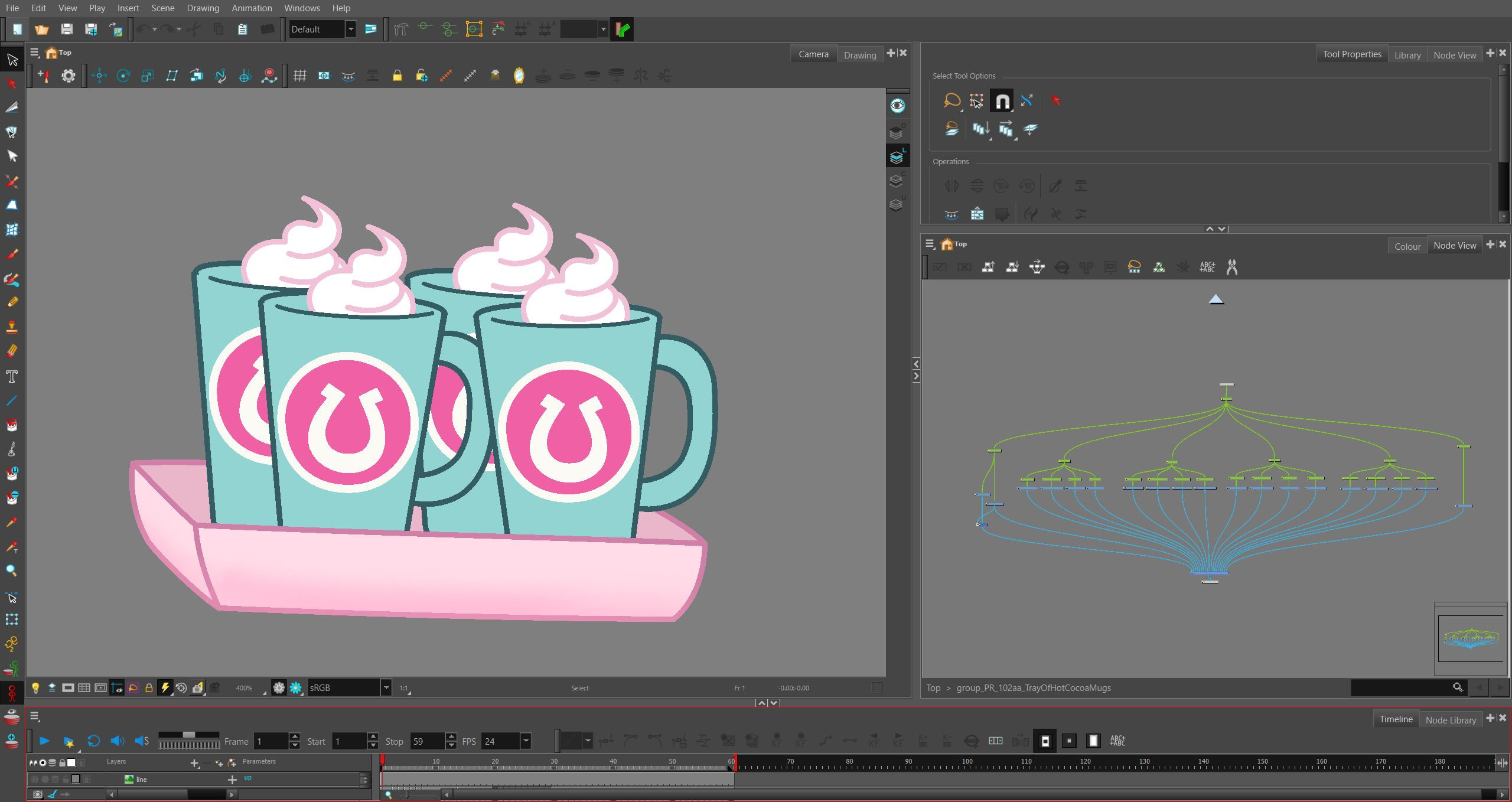Click the yellow lock icon in Camera toolbar
The image size is (1512, 802).
397,76
